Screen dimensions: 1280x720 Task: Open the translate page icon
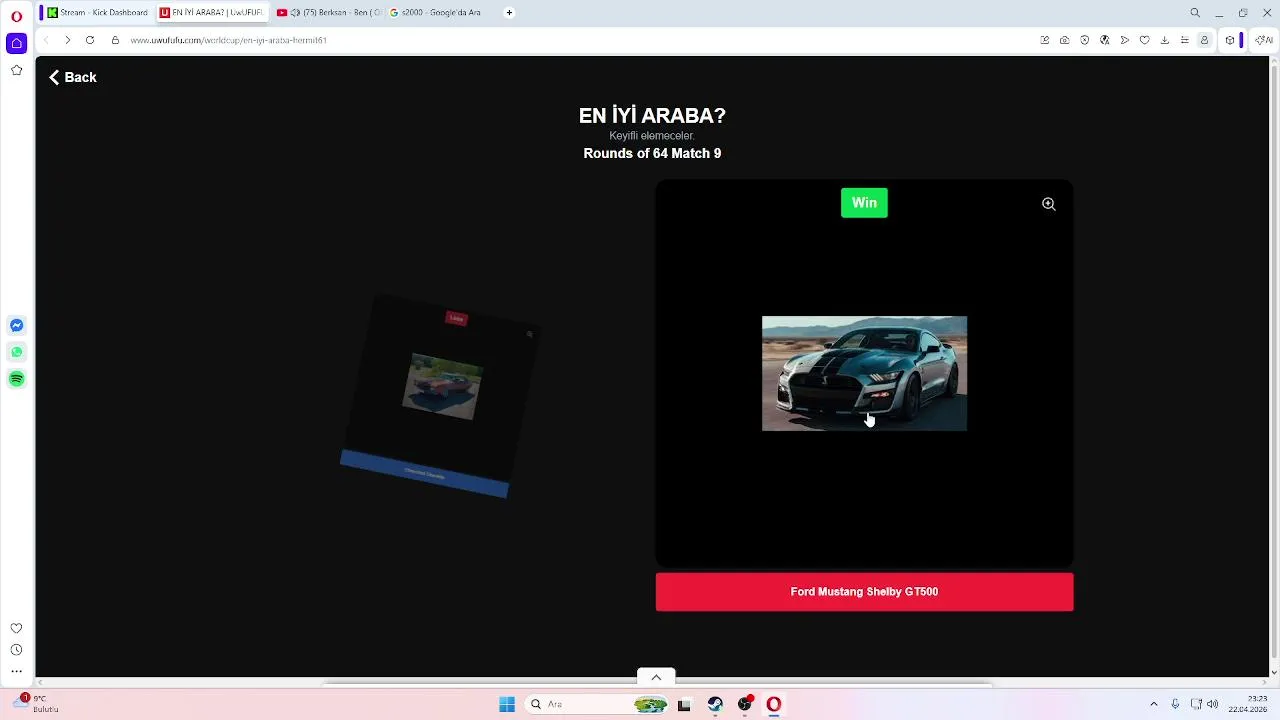(1105, 40)
